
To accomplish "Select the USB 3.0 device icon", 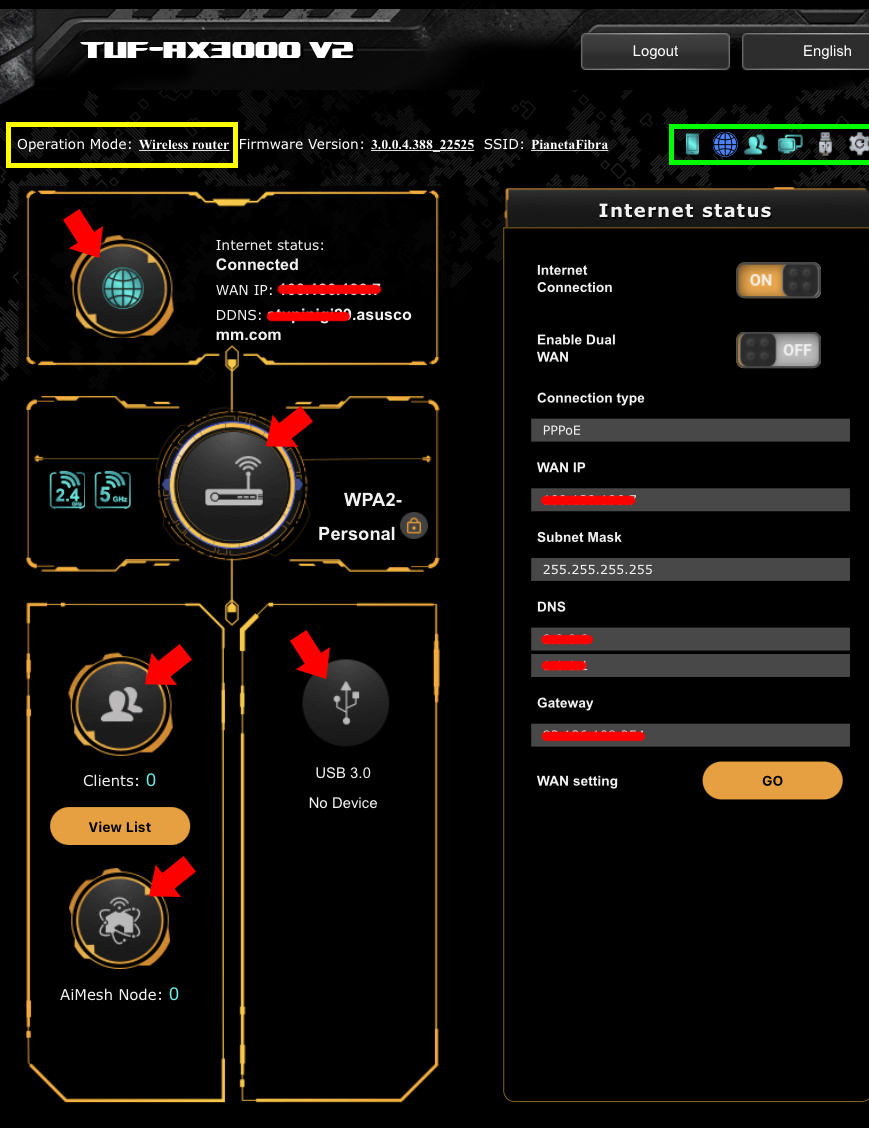I will tap(345, 703).
